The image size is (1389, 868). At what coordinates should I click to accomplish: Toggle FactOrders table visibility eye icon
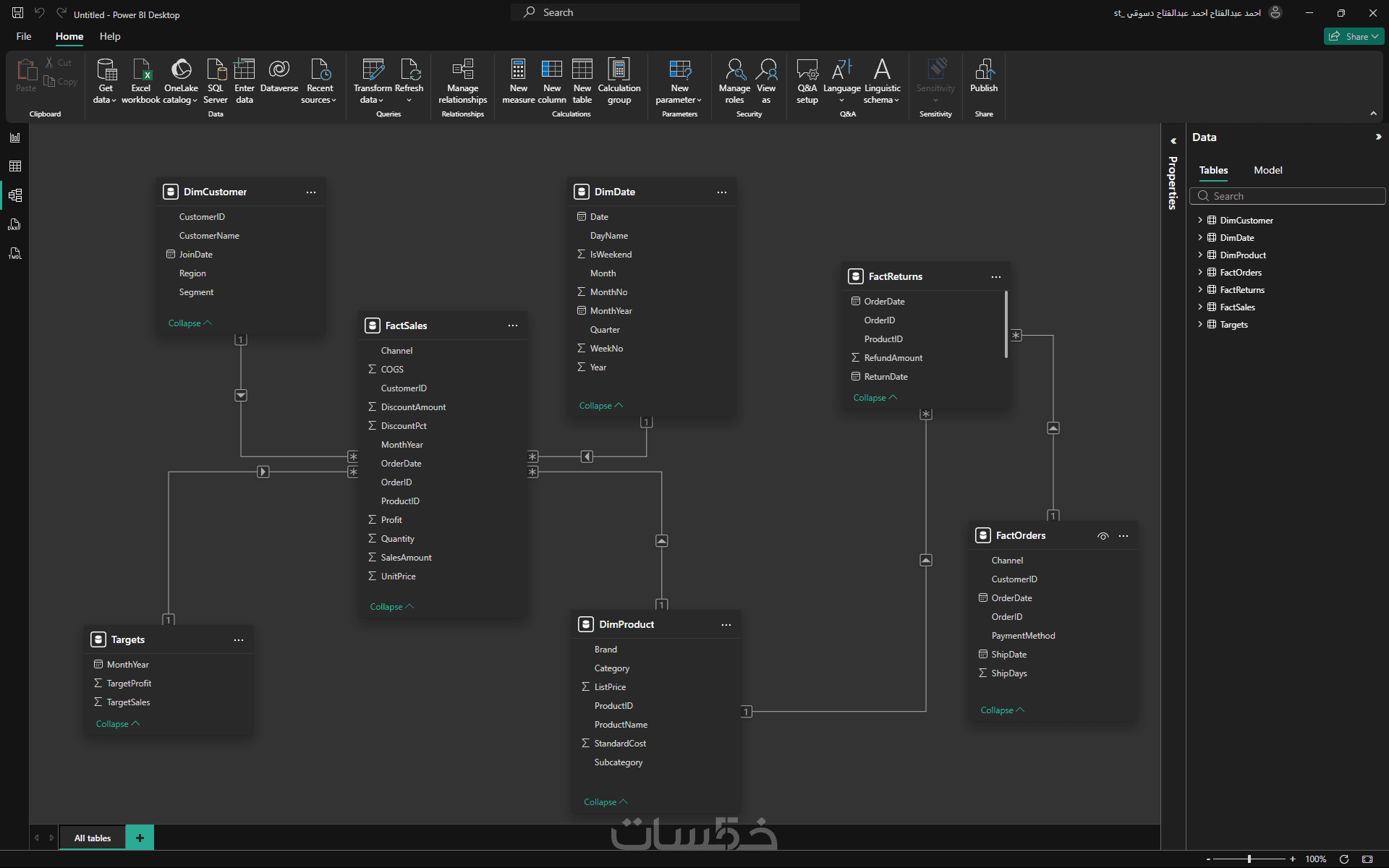[x=1103, y=536]
